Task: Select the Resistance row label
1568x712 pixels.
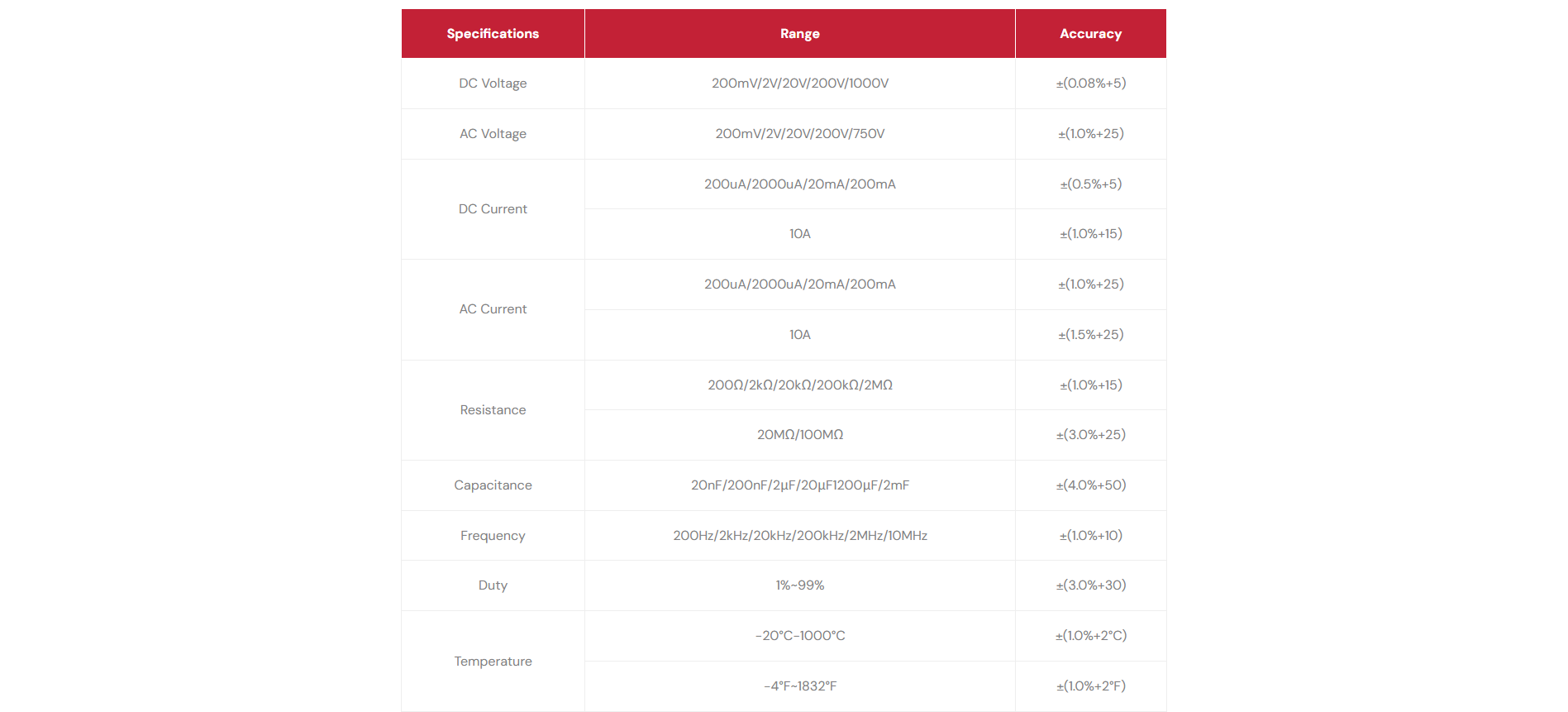Action: pyautogui.click(x=493, y=410)
